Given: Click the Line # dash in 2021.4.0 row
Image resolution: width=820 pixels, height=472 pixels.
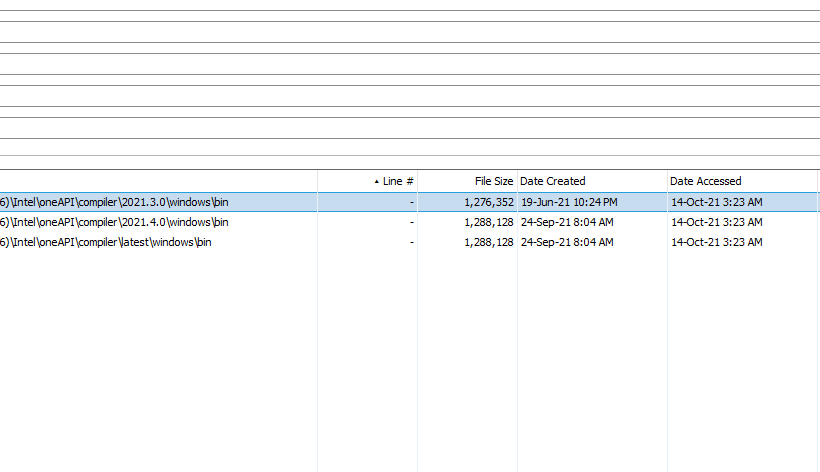Looking at the screenshot, I should coord(411,222).
